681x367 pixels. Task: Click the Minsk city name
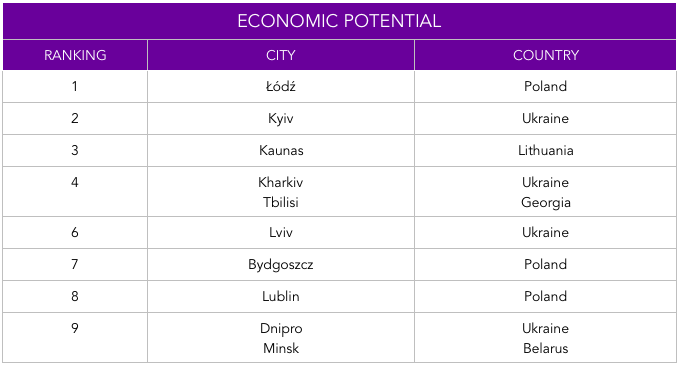pyautogui.click(x=281, y=348)
